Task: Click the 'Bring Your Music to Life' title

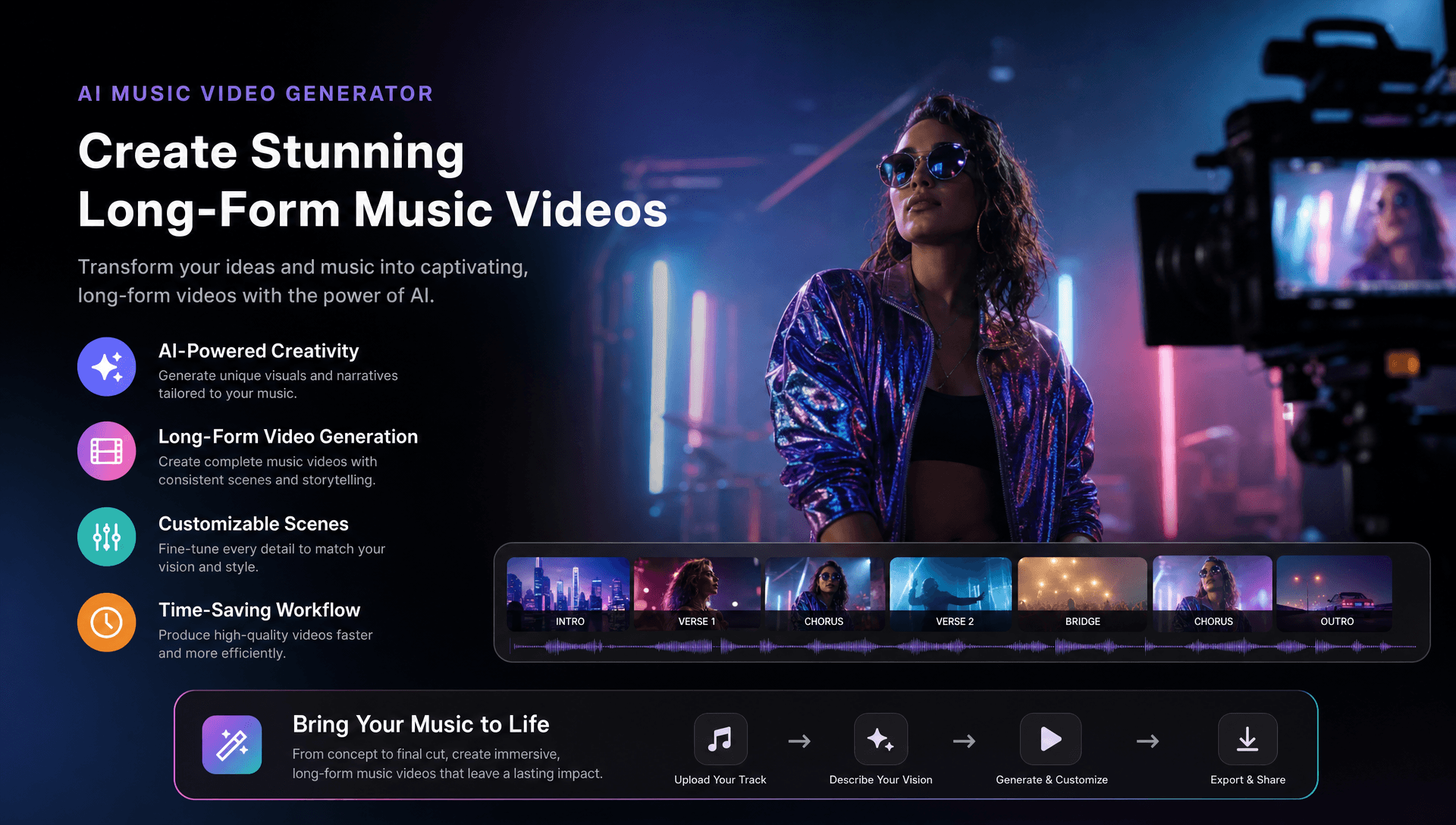Action: click(421, 724)
